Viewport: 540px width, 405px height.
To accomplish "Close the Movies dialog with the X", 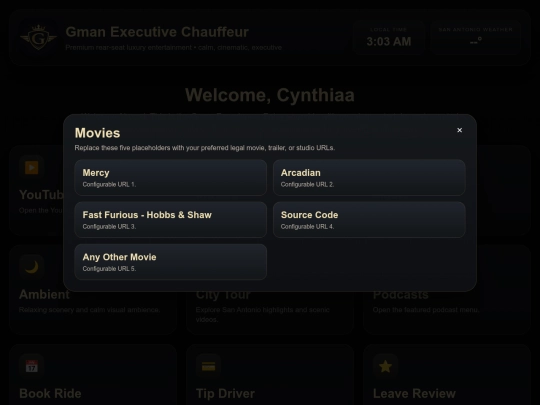I will [459, 130].
